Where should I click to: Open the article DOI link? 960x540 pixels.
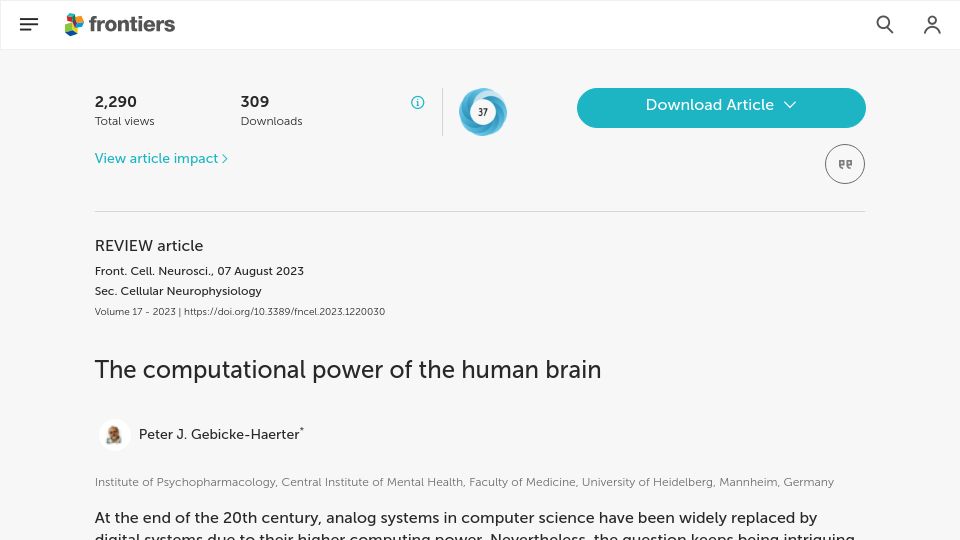[285, 312]
